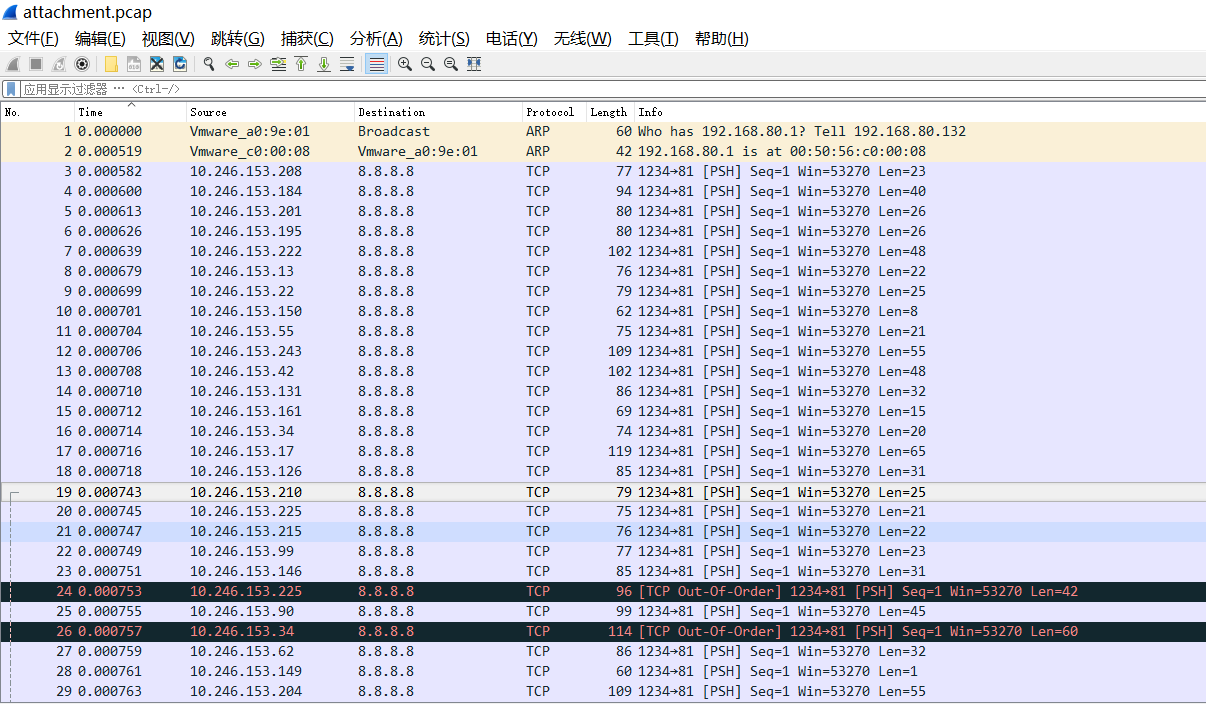Open the display filter bookmark dropdown
Screen dimensions: 1206x704
(11, 89)
